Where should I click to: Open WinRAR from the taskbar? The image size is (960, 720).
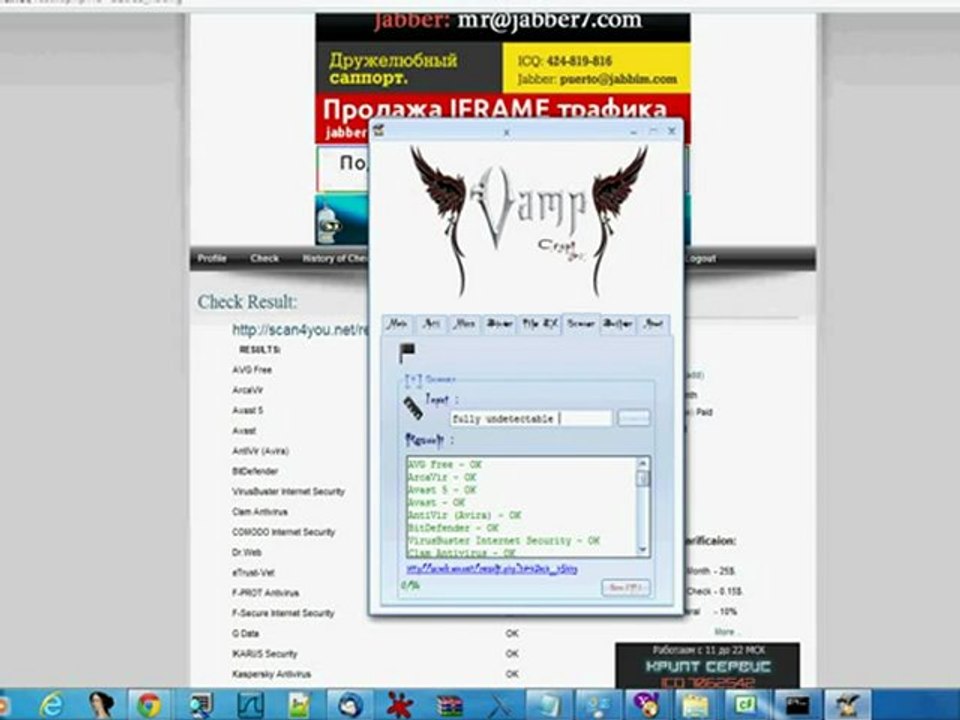click(449, 706)
